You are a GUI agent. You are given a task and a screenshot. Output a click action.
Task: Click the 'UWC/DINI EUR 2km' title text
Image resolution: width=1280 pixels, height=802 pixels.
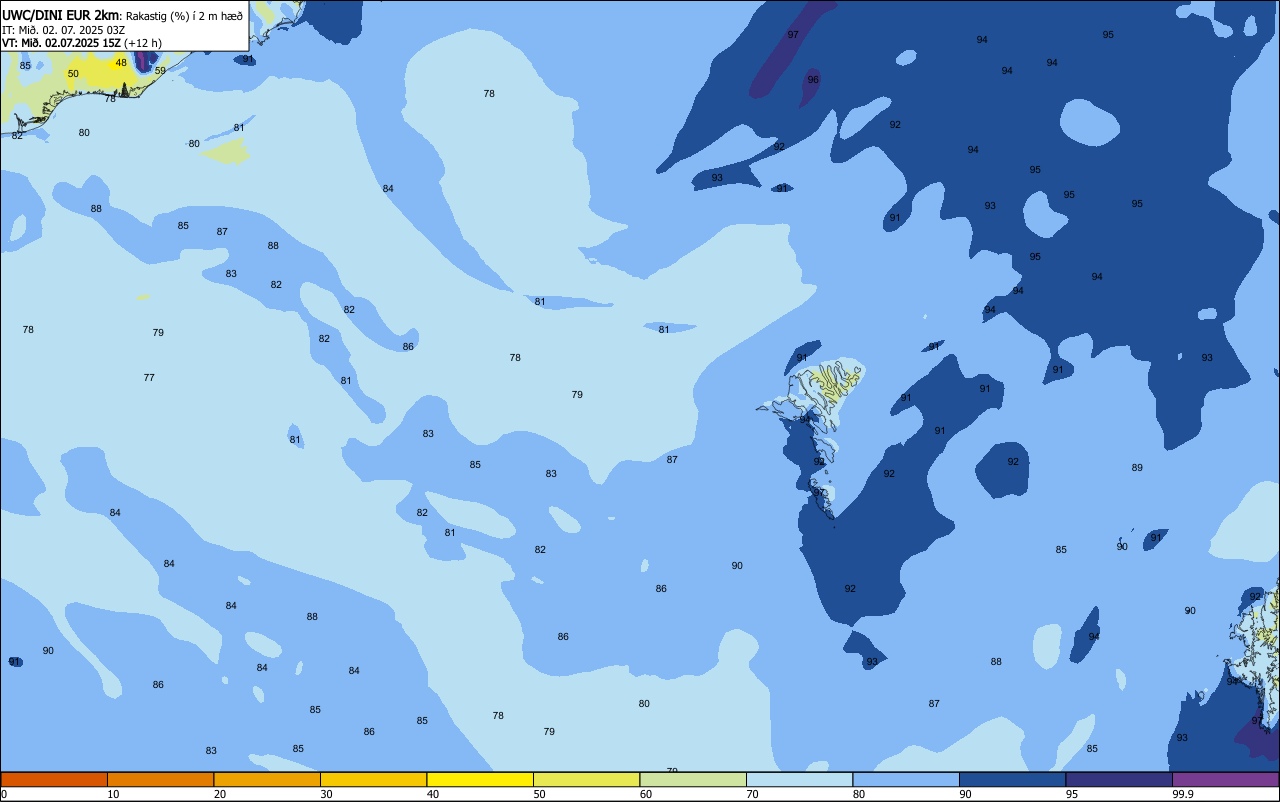[61, 14]
